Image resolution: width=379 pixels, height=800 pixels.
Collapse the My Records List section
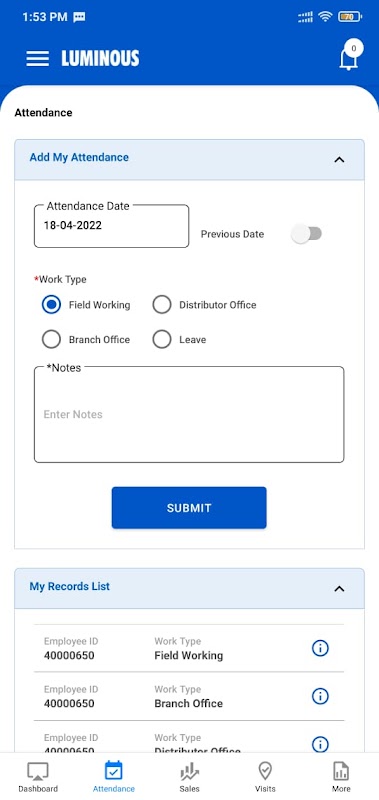tap(339, 589)
